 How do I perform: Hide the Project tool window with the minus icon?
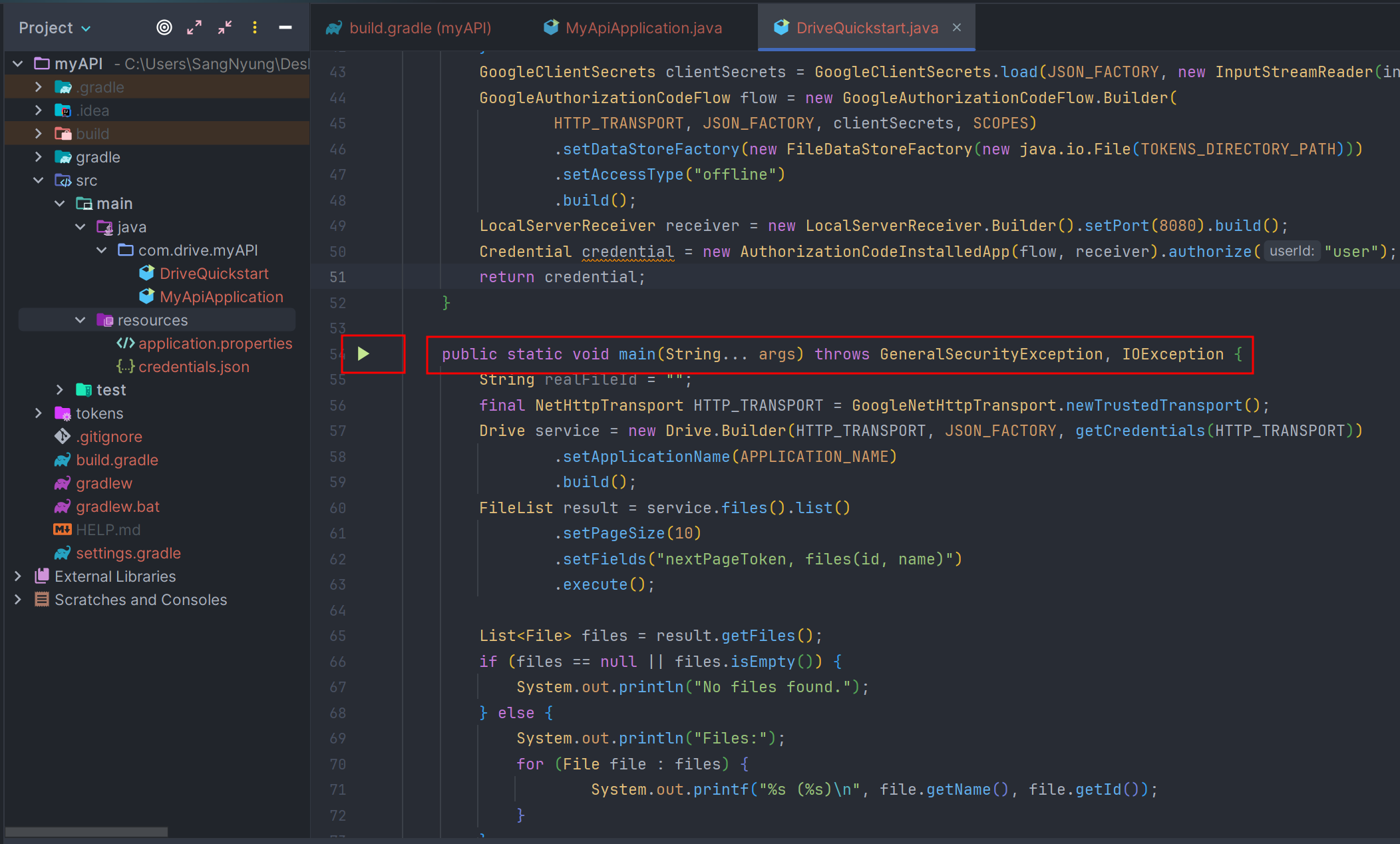pyautogui.click(x=285, y=27)
